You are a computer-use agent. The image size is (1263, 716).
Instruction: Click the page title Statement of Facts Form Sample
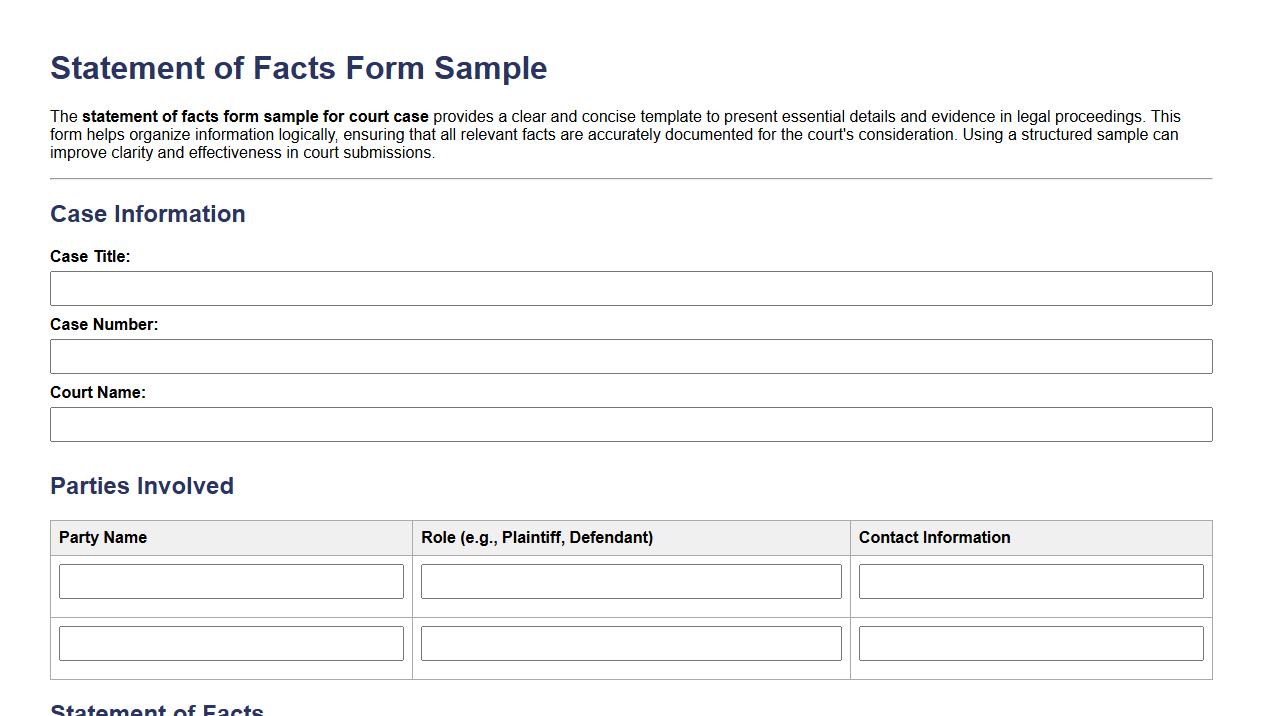click(298, 67)
